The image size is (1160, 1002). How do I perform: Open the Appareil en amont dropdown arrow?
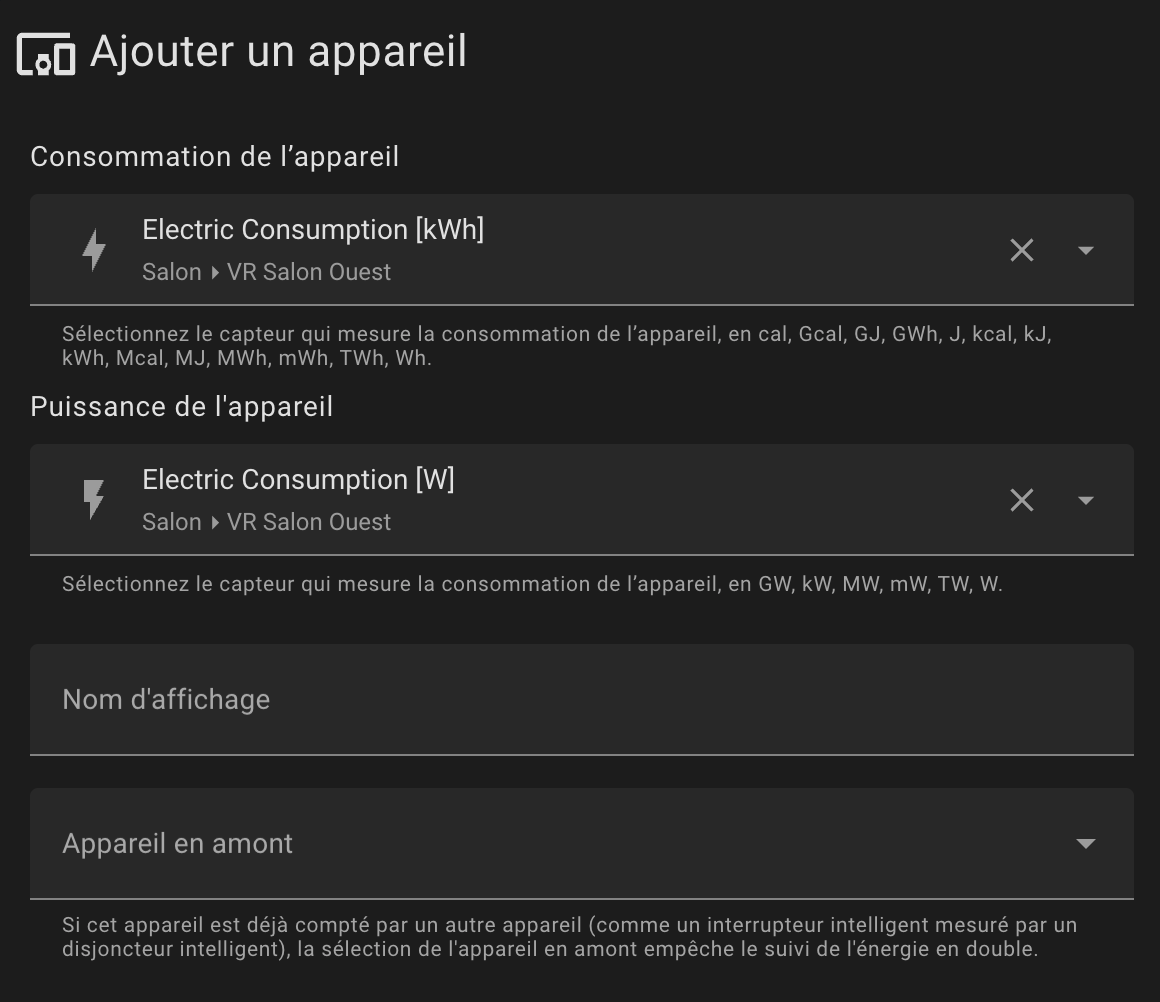1085,844
